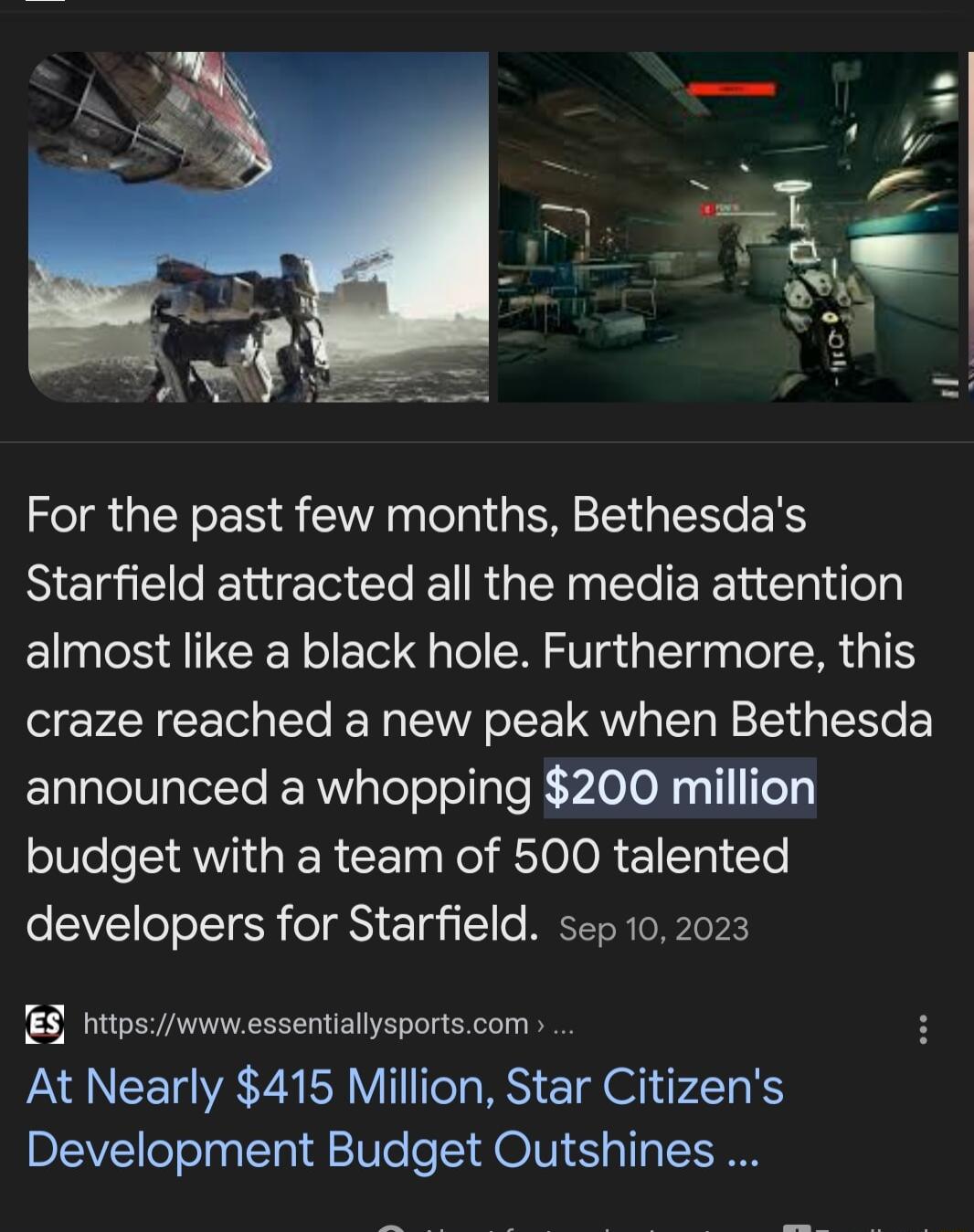Viewport: 974px width, 1232px height.
Task: Click the word 'Starfield' in the last snippet line
Action: point(444,923)
